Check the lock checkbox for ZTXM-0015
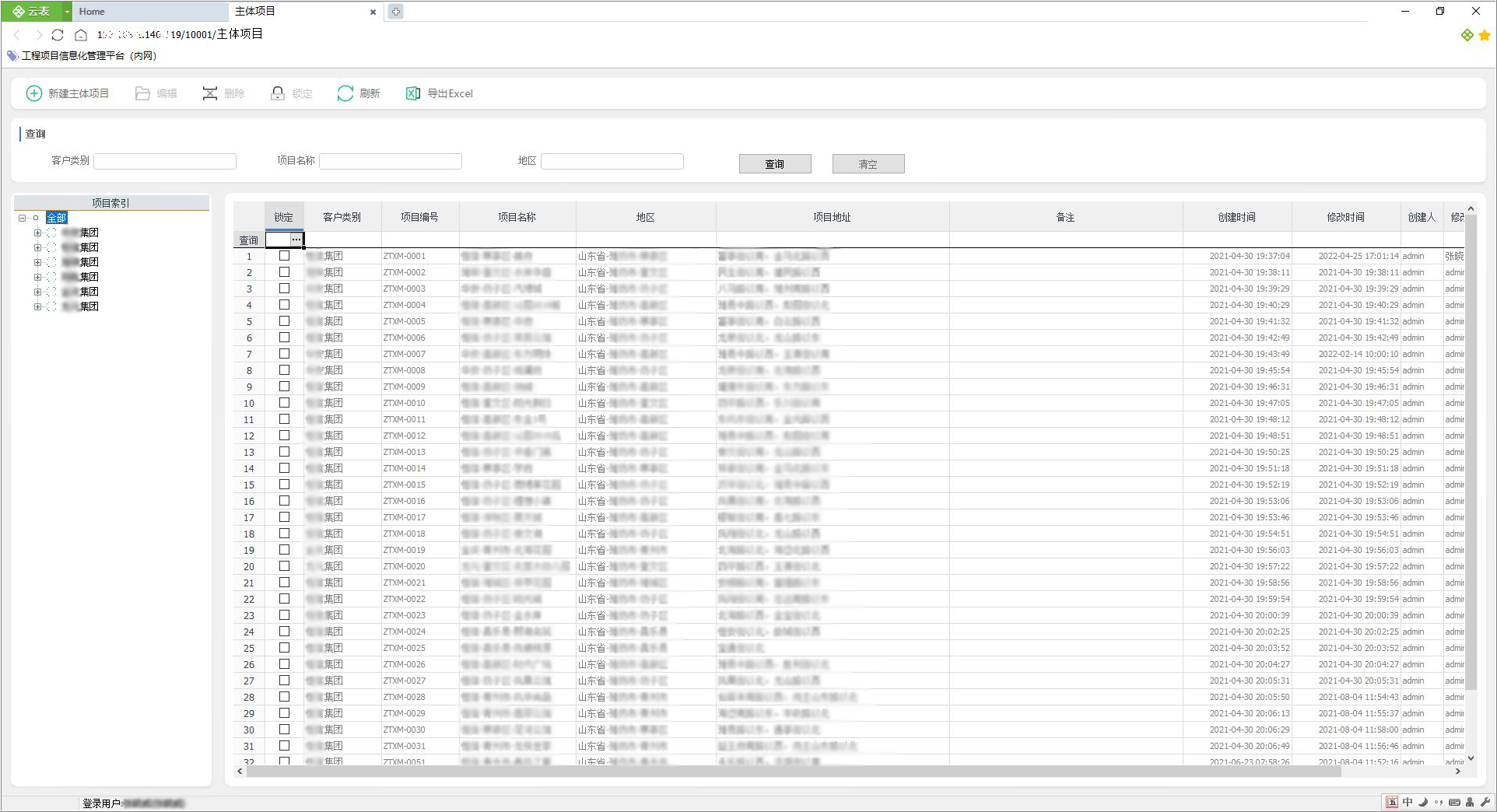The width and height of the screenshot is (1497, 812). coord(284,485)
